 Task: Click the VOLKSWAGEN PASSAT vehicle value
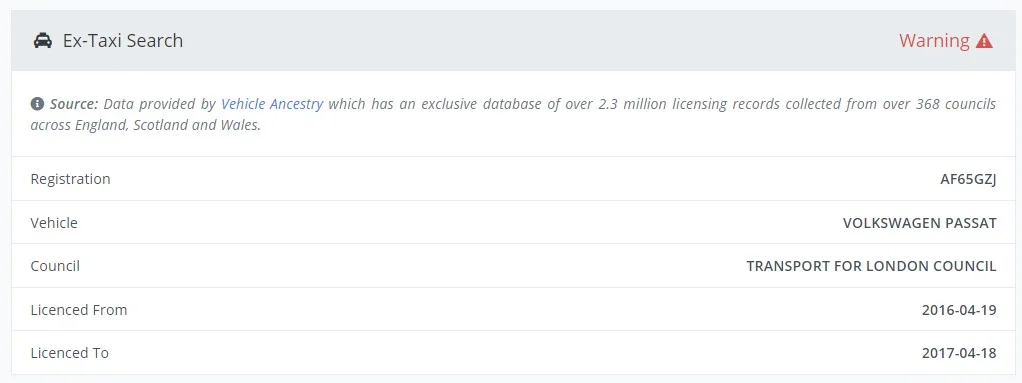tap(920, 223)
